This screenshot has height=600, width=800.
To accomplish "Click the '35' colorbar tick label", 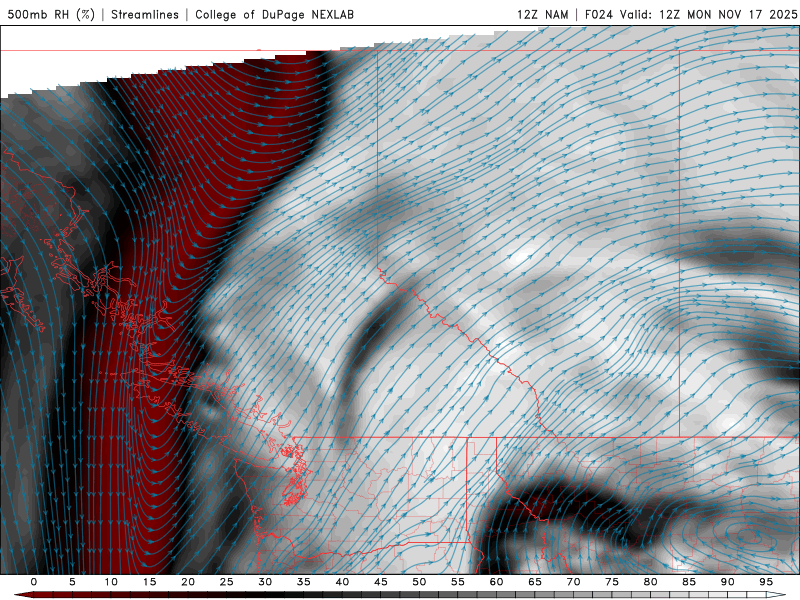I will point(304,582).
